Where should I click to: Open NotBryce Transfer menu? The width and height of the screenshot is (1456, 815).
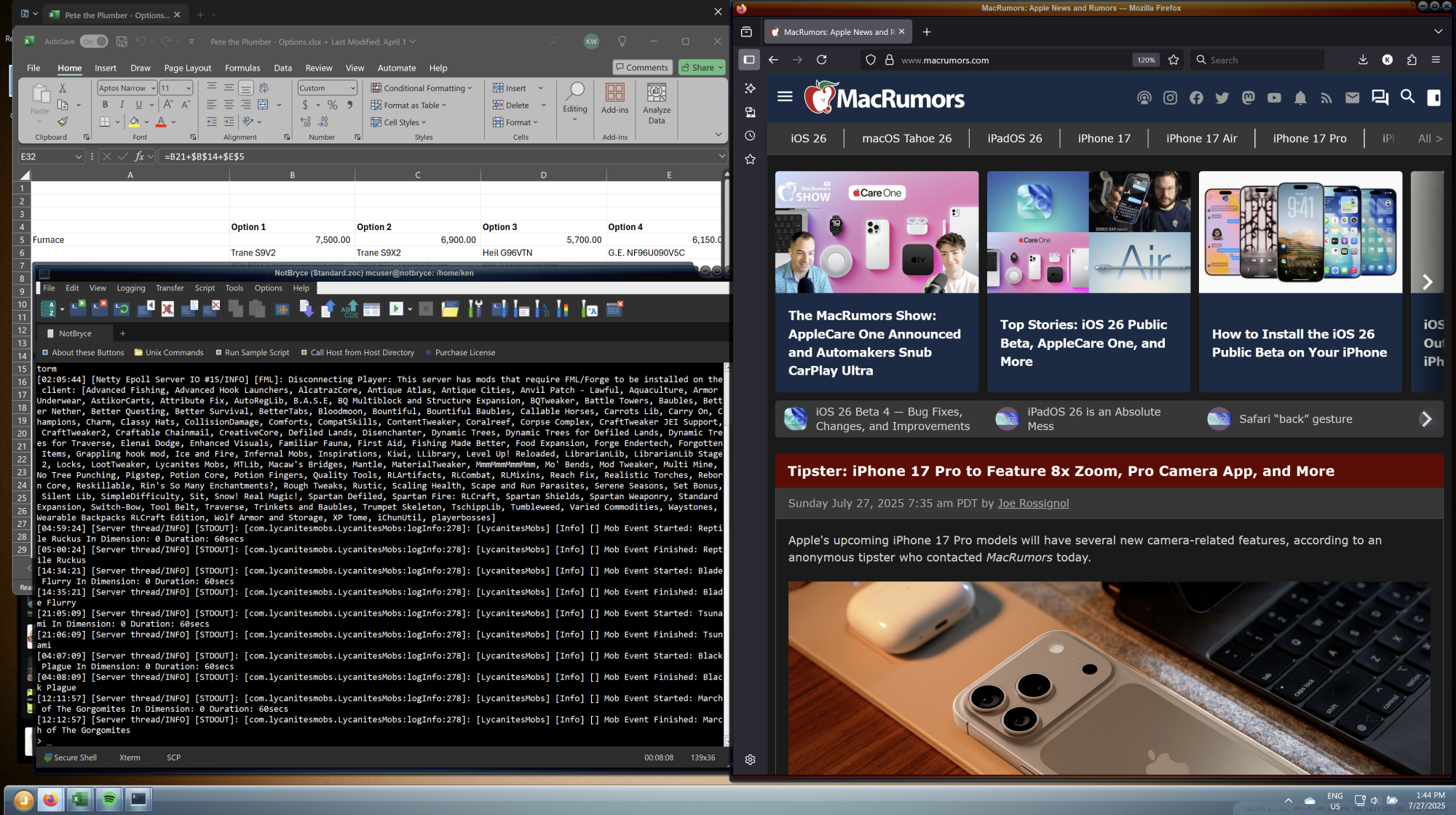(x=170, y=288)
